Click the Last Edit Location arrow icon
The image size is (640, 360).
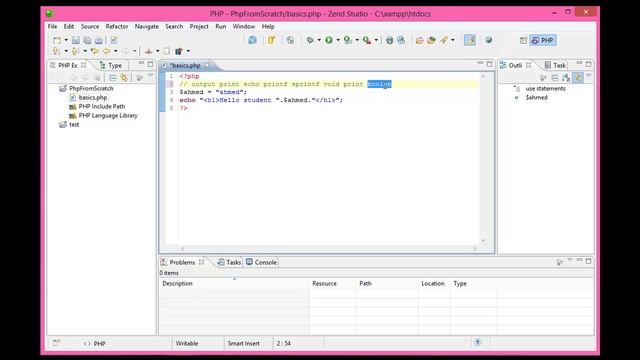click(x=95, y=51)
